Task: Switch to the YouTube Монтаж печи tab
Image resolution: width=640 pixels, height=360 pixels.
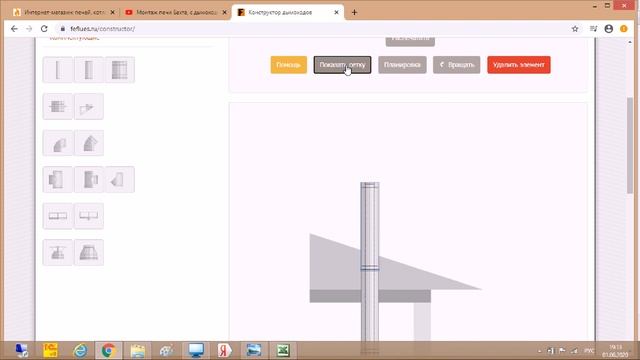Action: point(176,12)
